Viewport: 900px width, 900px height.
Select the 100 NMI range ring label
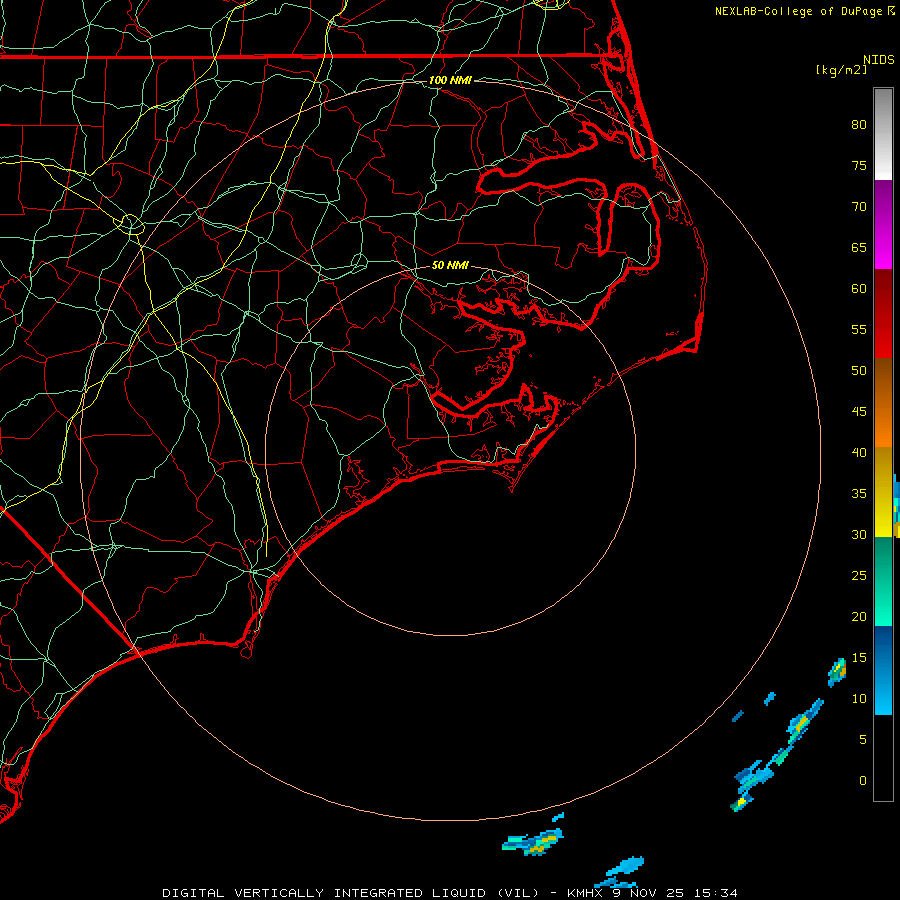point(450,80)
